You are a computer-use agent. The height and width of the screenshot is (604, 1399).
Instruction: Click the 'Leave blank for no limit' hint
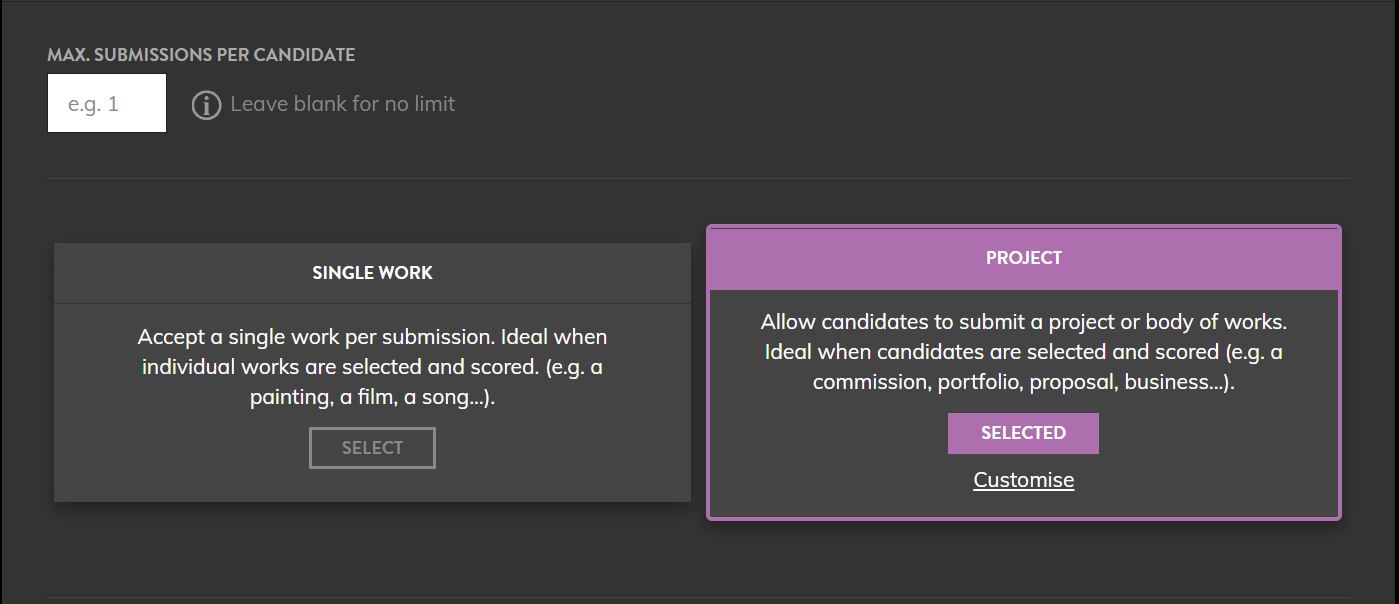pos(343,104)
